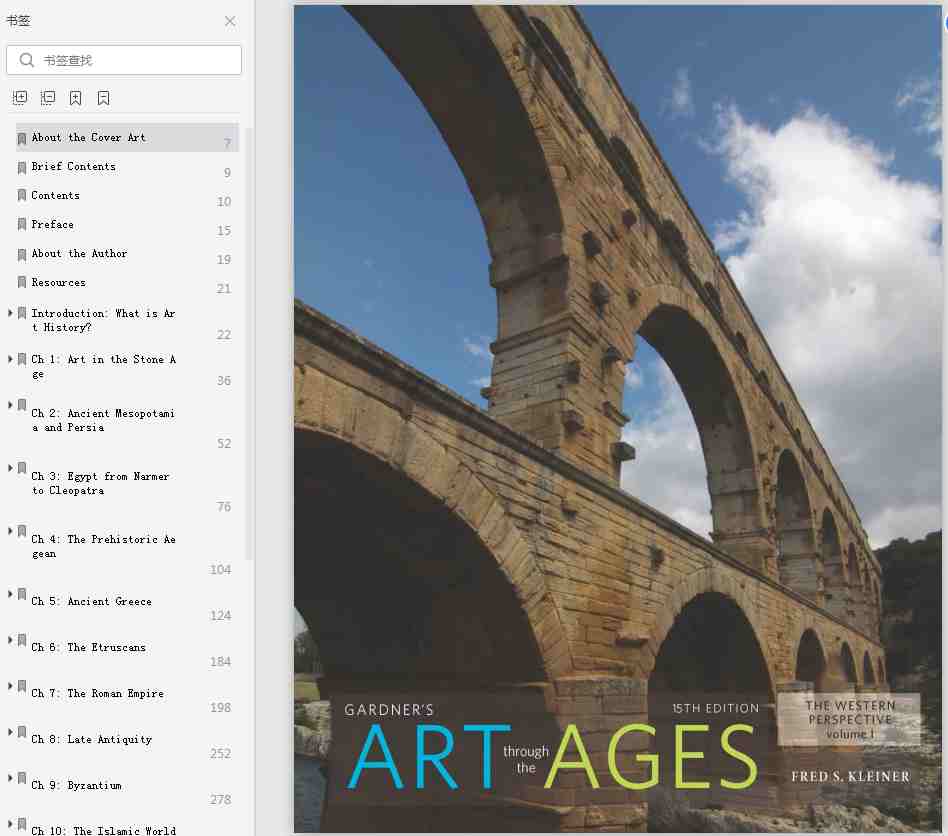Click bookmark icon beside Ch 5 Ancient Greece
This screenshot has width=948, height=836.
(22, 594)
